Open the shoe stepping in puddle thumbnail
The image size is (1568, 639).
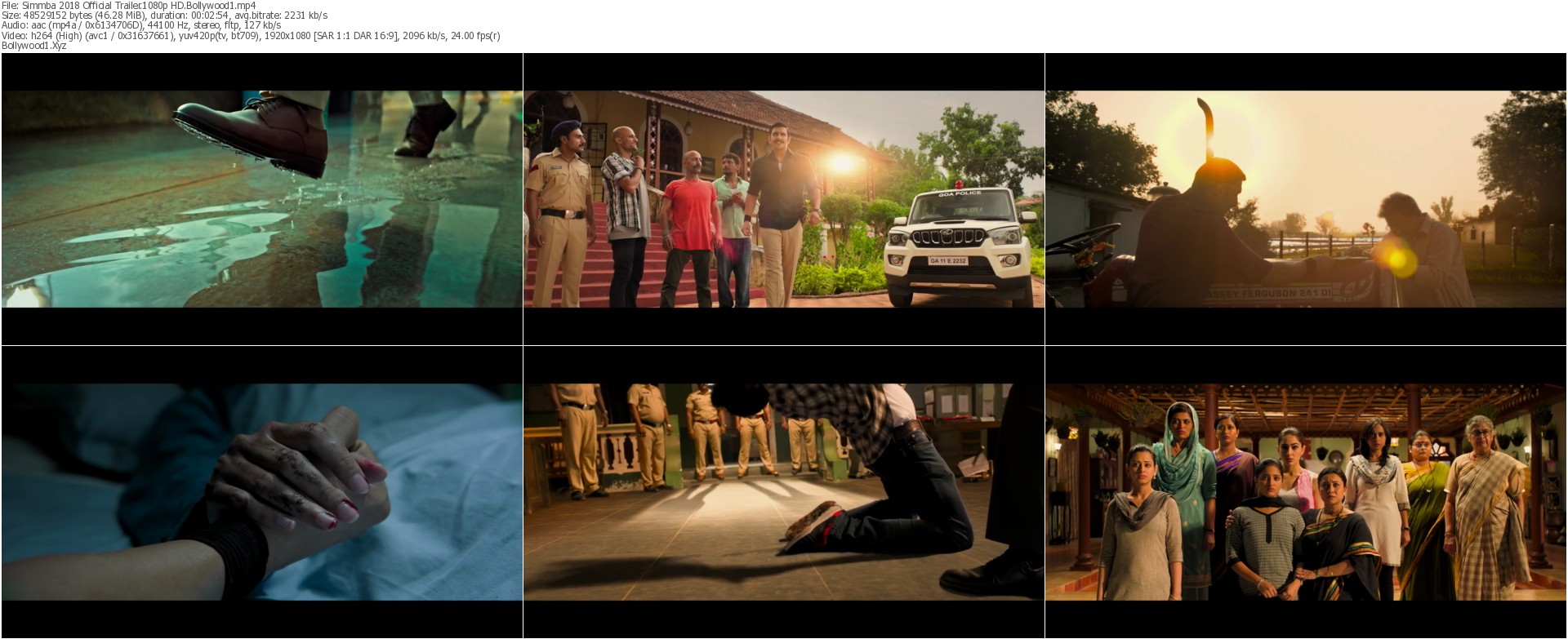tap(262, 199)
